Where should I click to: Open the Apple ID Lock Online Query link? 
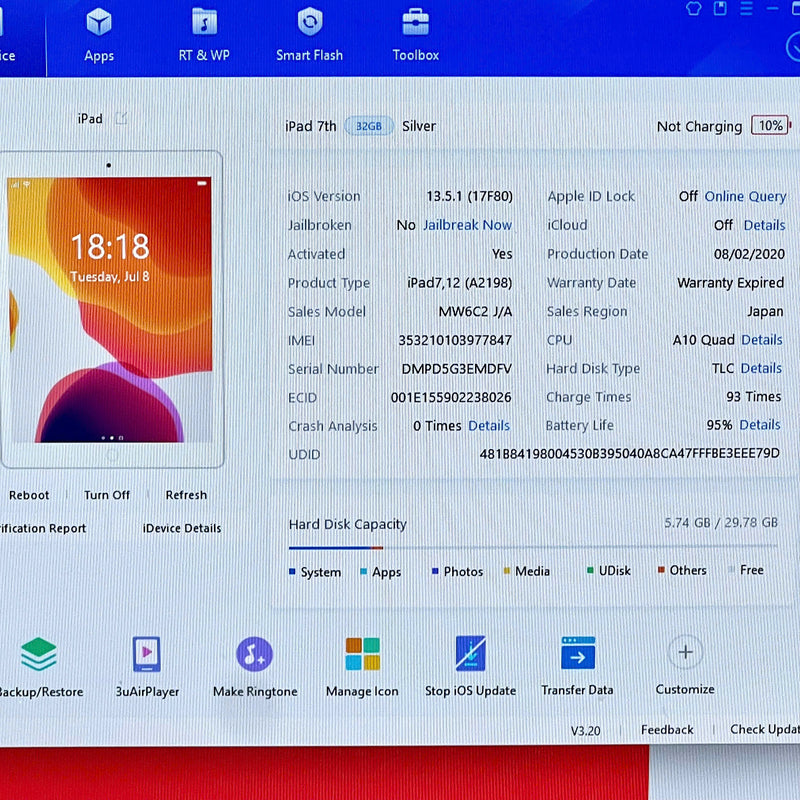click(745, 196)
